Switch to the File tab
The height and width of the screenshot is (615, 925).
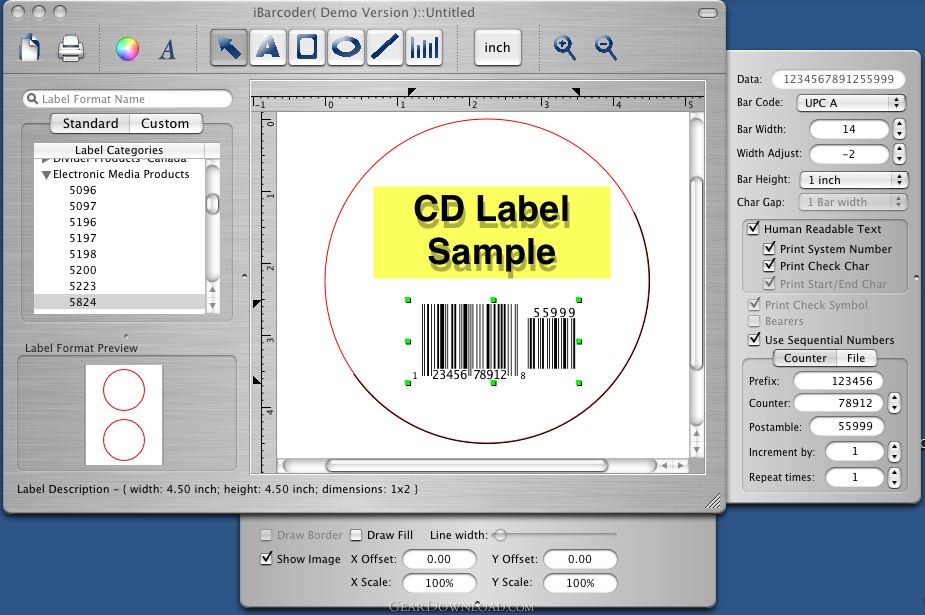click(856, 358)
